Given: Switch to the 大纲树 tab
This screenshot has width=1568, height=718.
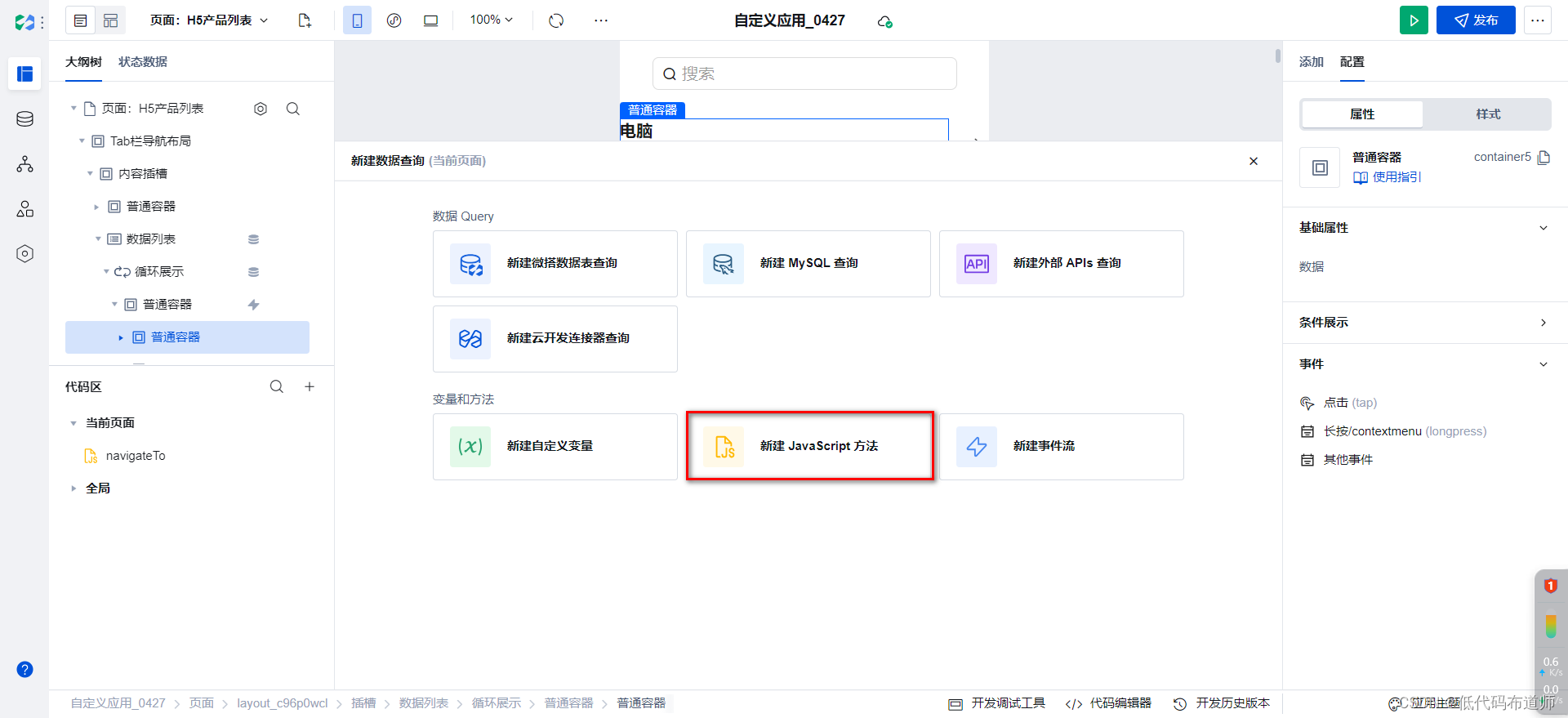Looking at the screenshot, I should click(83, 62).
